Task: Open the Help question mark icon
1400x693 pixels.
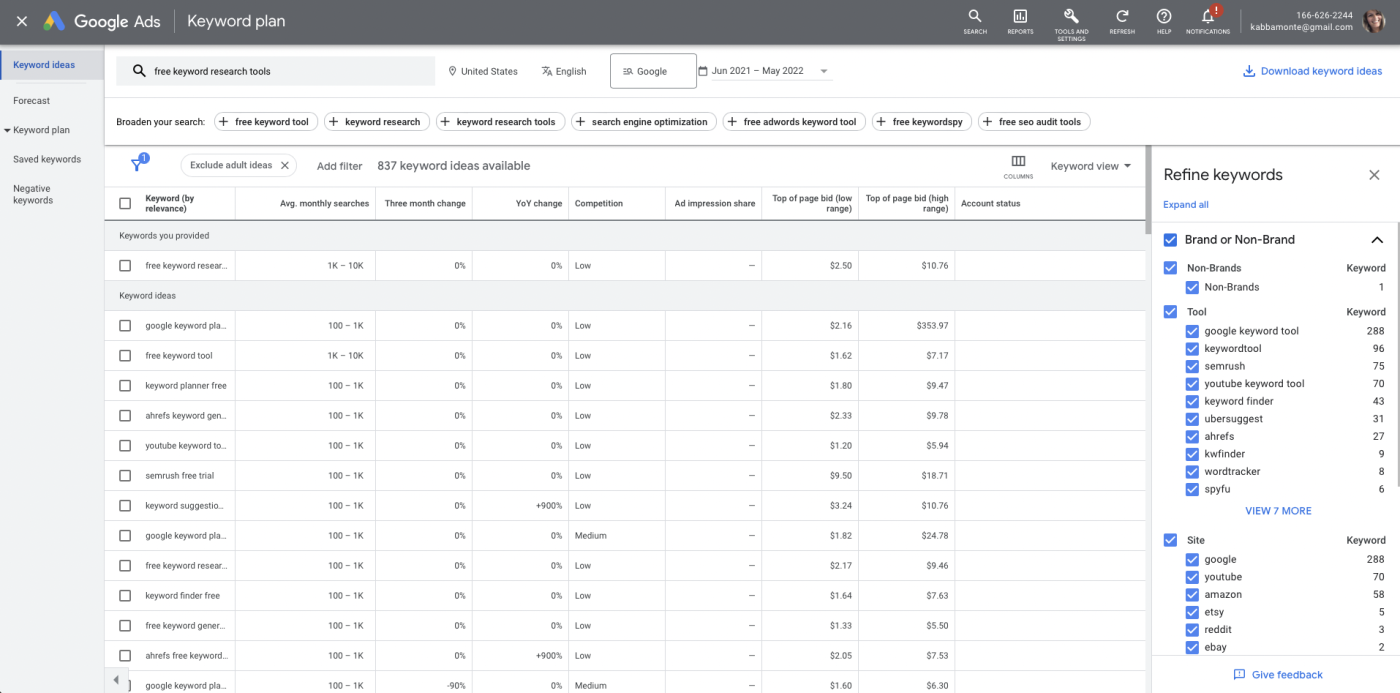Action: [1164, 19]
